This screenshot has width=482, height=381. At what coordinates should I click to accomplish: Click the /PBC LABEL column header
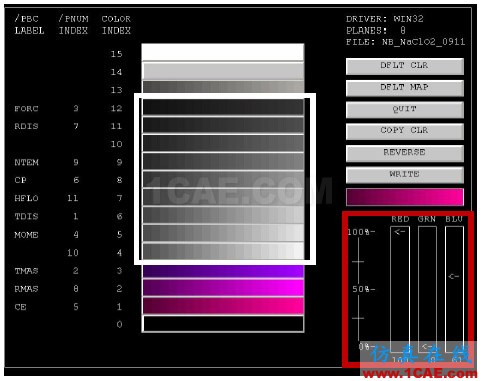29,25
